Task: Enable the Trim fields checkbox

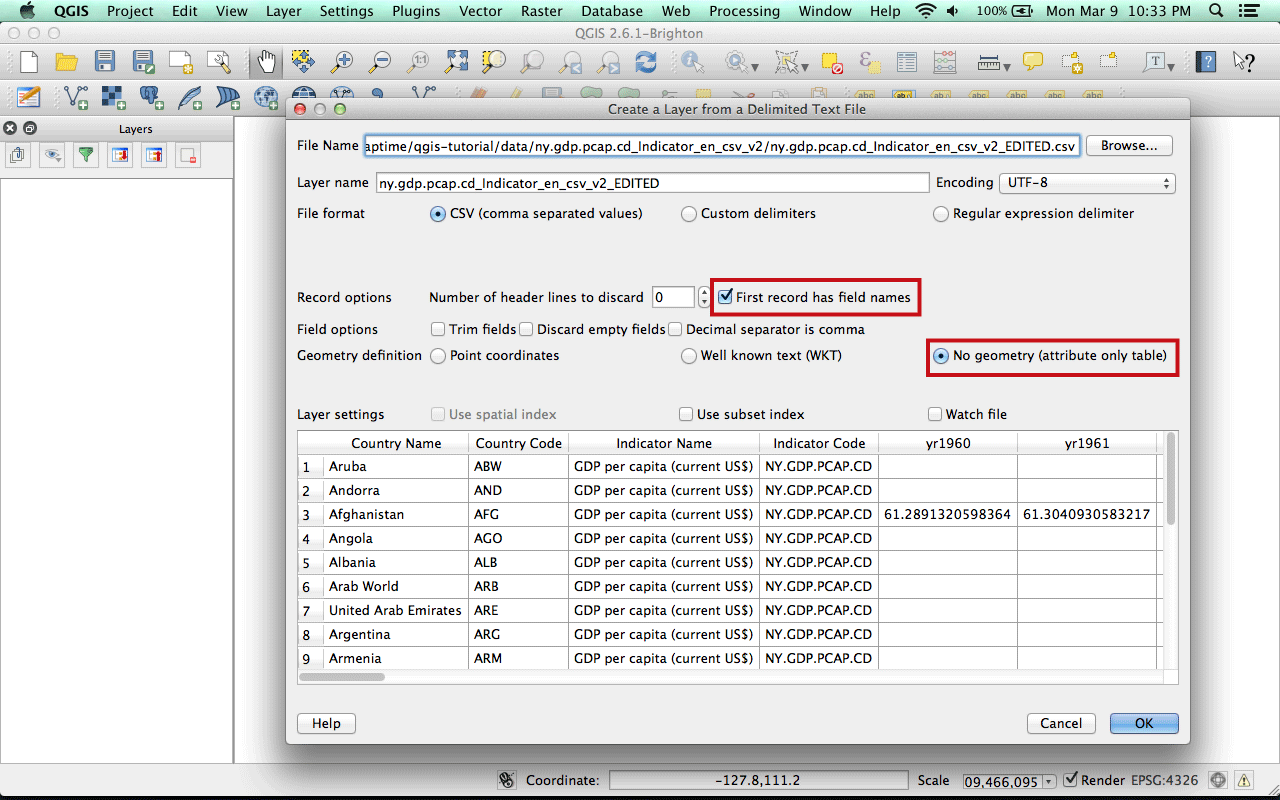Action: pos(438,329)
